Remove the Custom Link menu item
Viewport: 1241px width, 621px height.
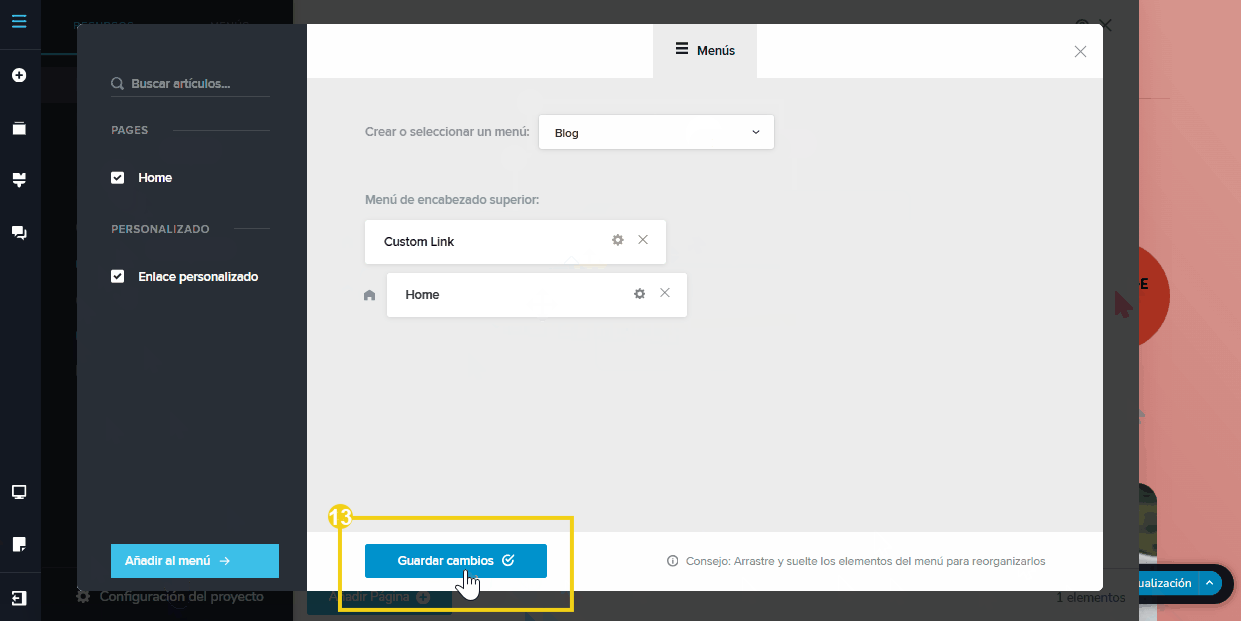pyautogui.click(x=643, y=240)
